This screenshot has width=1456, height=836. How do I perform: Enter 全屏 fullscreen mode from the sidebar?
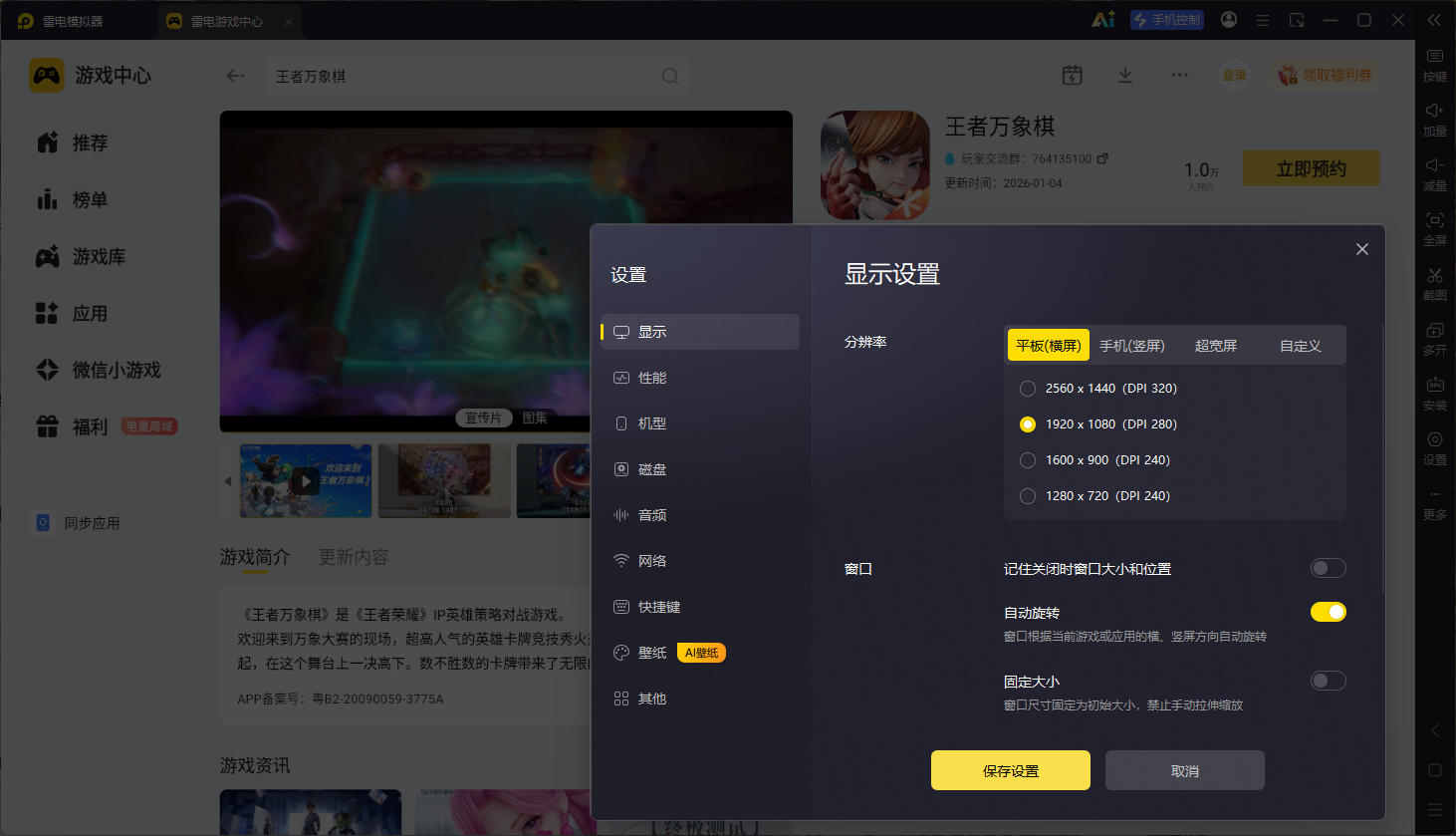click(1435, 228)
